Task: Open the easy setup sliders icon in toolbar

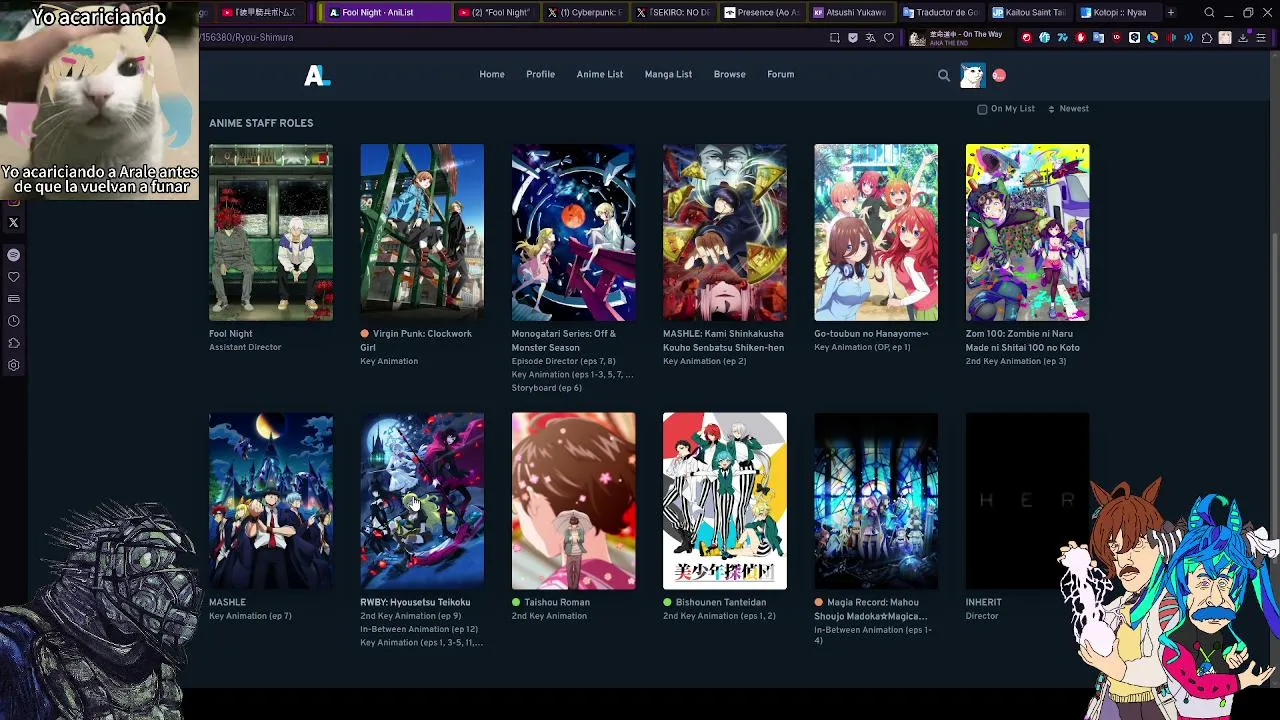Action: pyautogui.click(x=1261, y=38)
